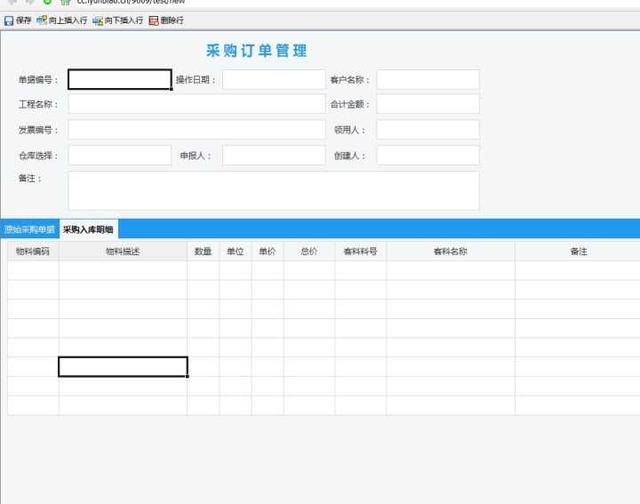Click the 删除行 delete row button
The height and width of the screenshot is (504, 640).
166,20
